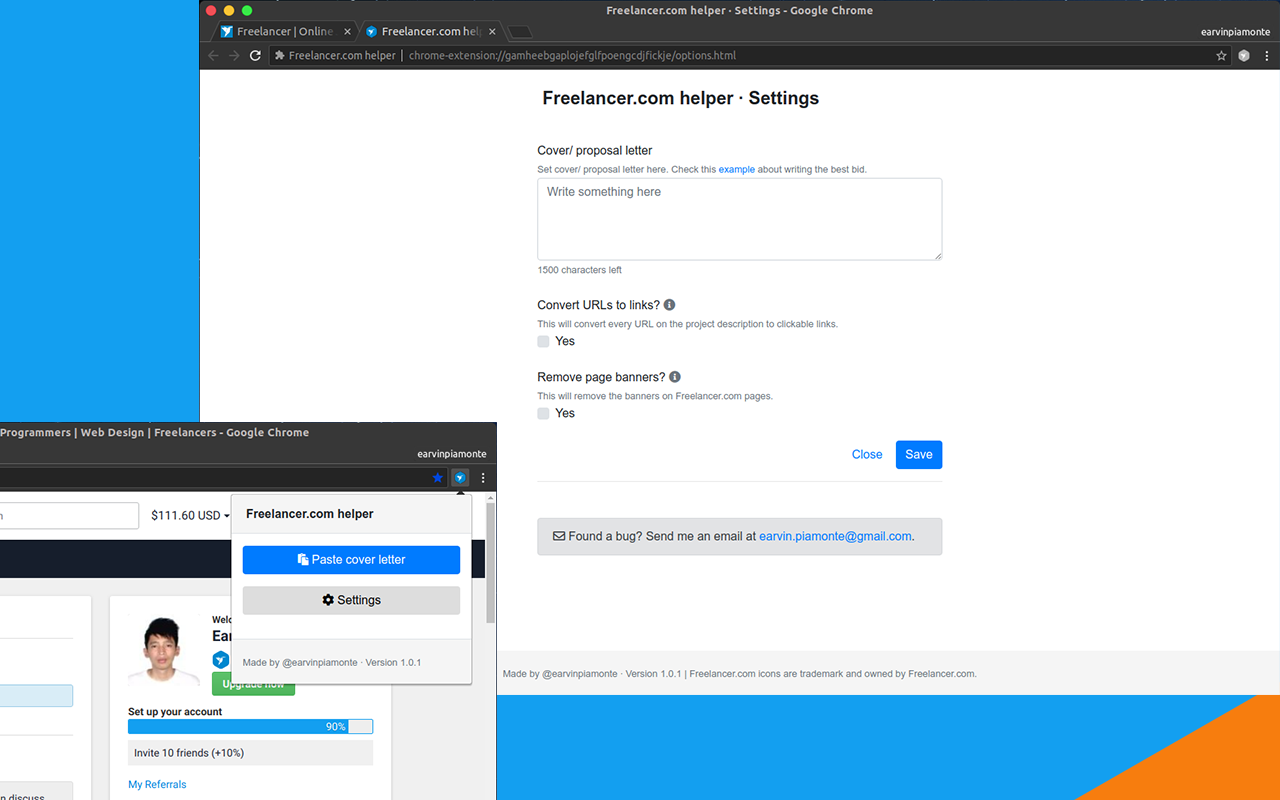Click the earvinpiamonte profile name in Settings window
1280x800 pixels.
point(1235,32)
